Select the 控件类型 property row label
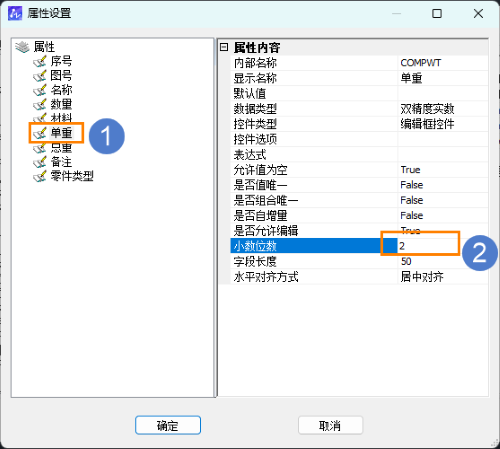500x449 pixels. pyautogui.click(x=255, y=124)
